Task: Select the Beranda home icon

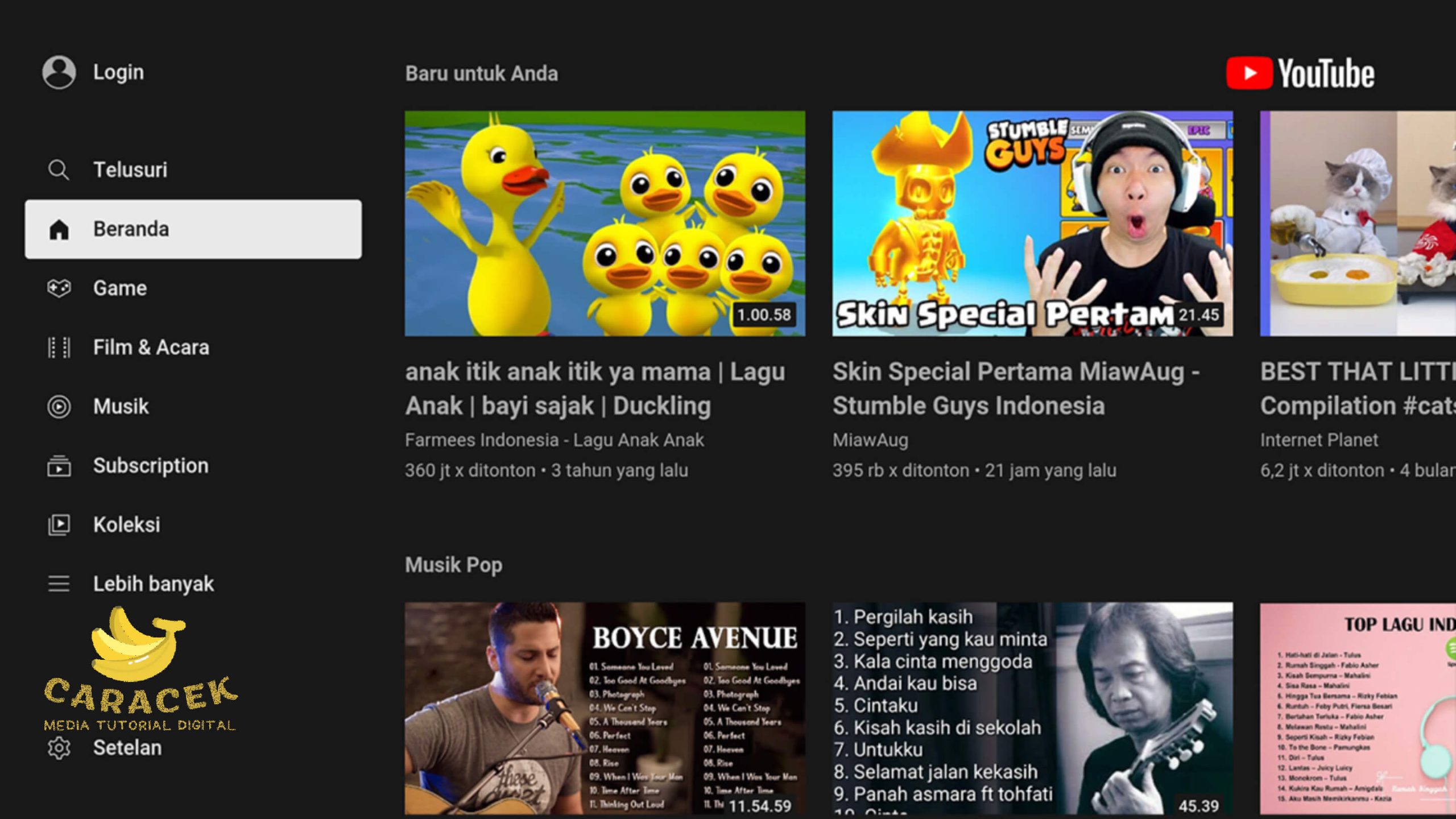Action: 59,229
